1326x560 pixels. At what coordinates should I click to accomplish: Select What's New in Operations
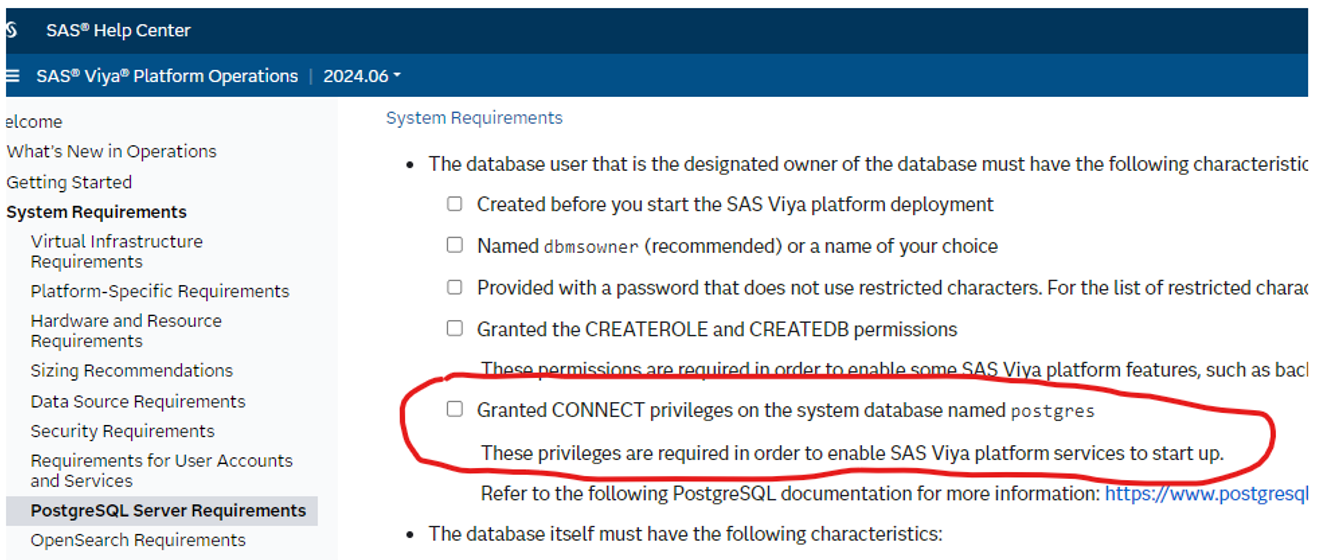(x=111, y=152)
